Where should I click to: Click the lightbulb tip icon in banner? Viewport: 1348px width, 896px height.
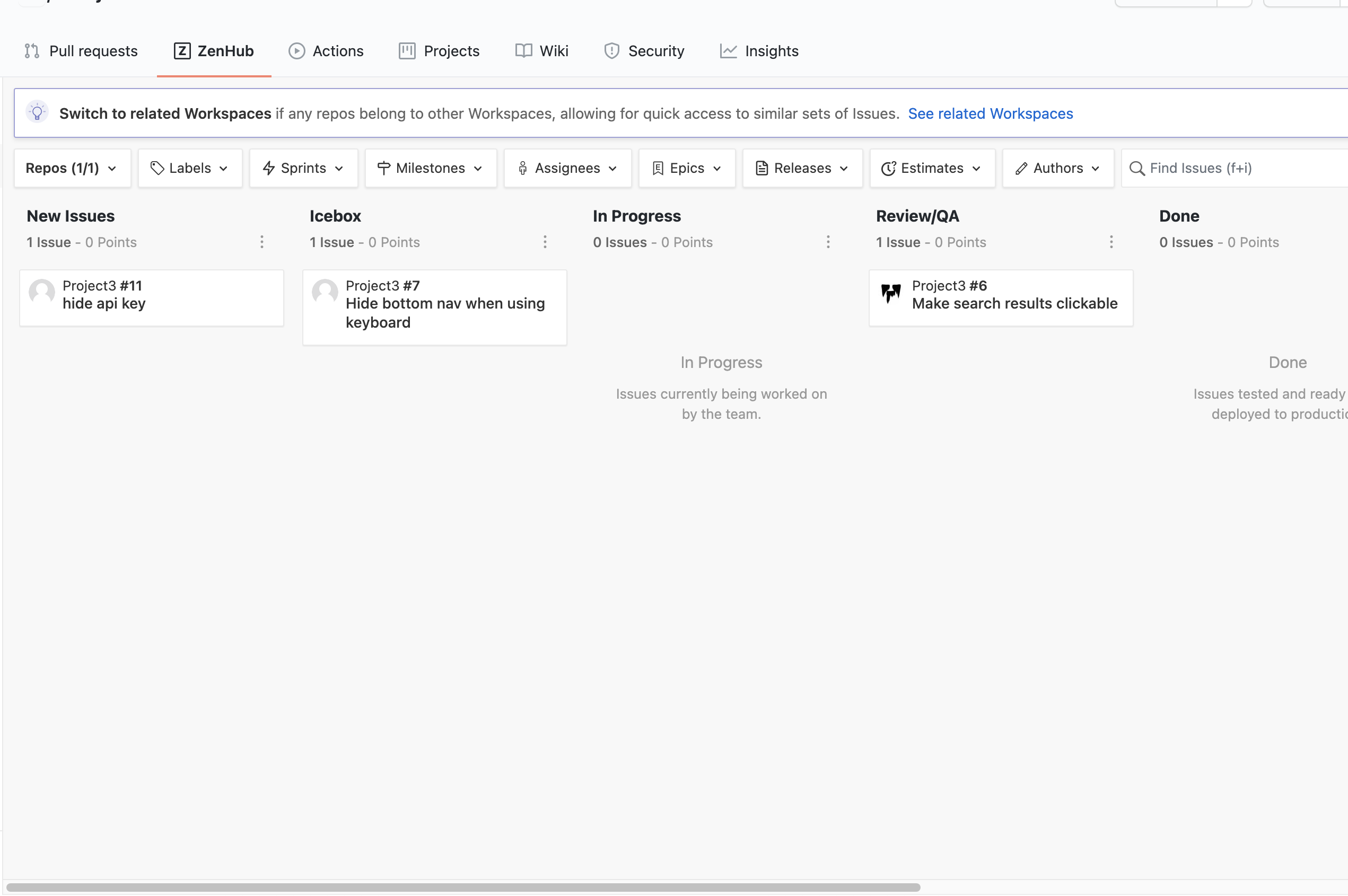pyautogui.click(x=37, y=112)
